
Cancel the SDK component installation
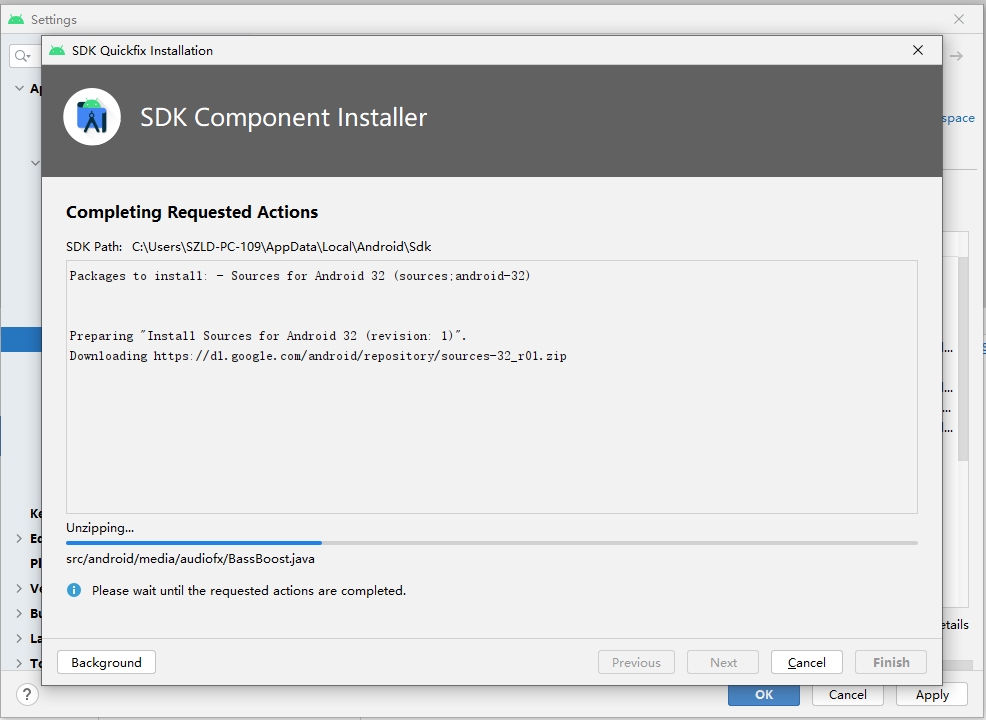pos(806,662)
